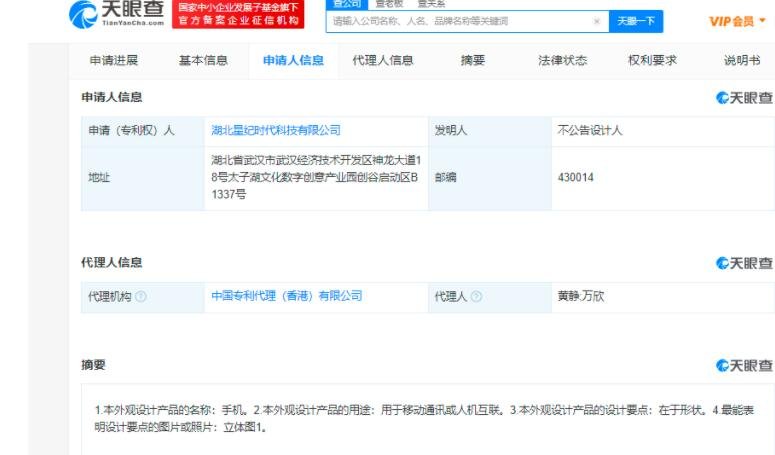Select the agent names 黄静;万欣
Screen dimensions: 775x455
pyautogui.click(x=581, y=296)
